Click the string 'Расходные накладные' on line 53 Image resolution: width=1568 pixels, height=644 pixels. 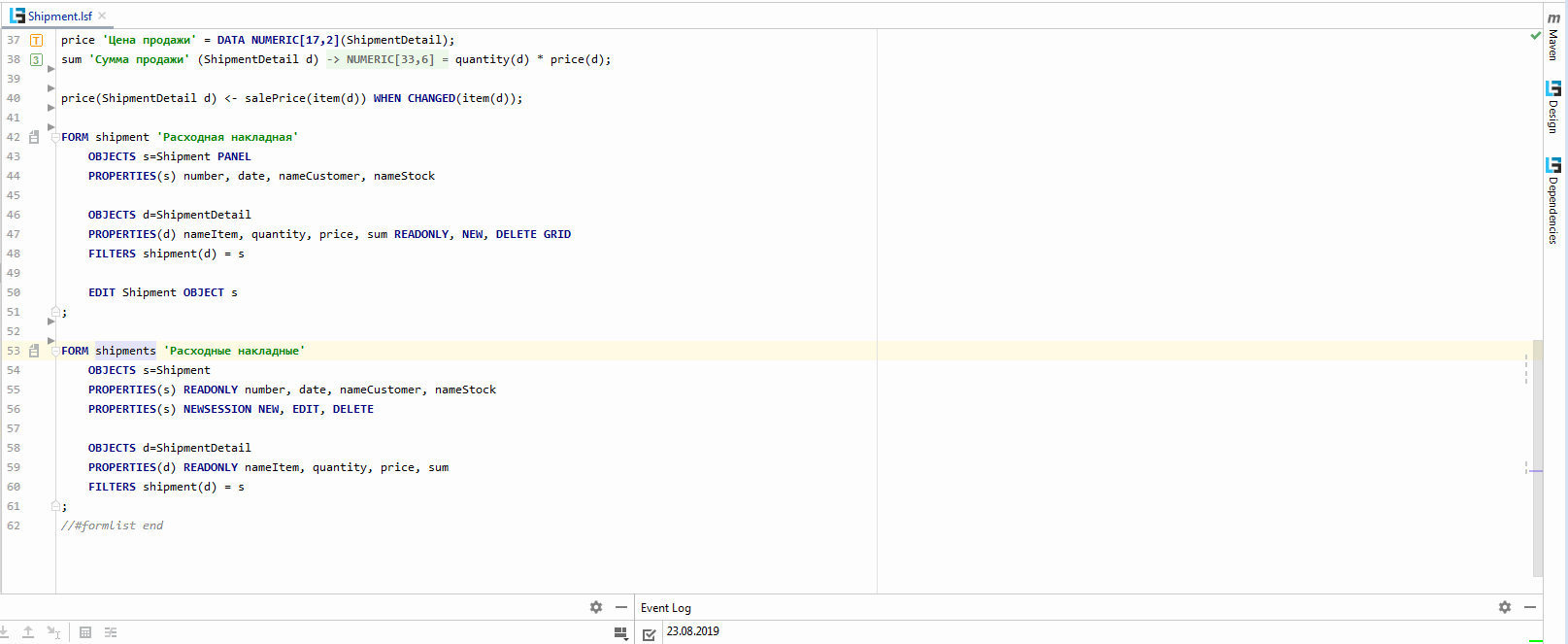click(234, 351)
